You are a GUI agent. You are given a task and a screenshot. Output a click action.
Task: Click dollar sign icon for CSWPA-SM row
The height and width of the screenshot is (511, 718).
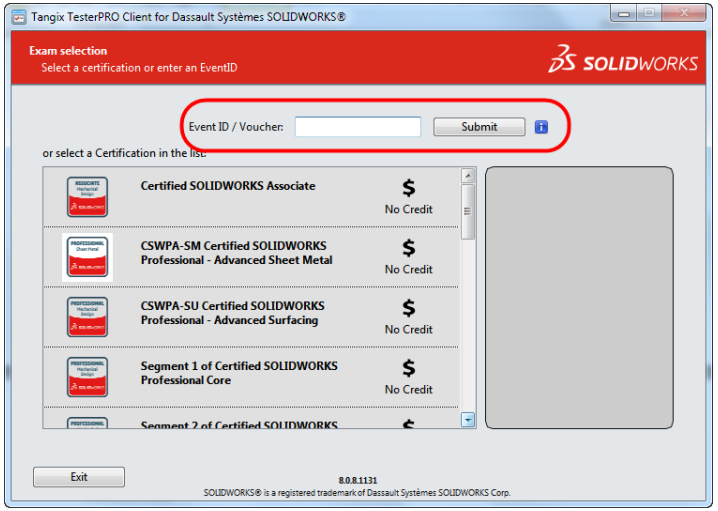tap(408, 248)
